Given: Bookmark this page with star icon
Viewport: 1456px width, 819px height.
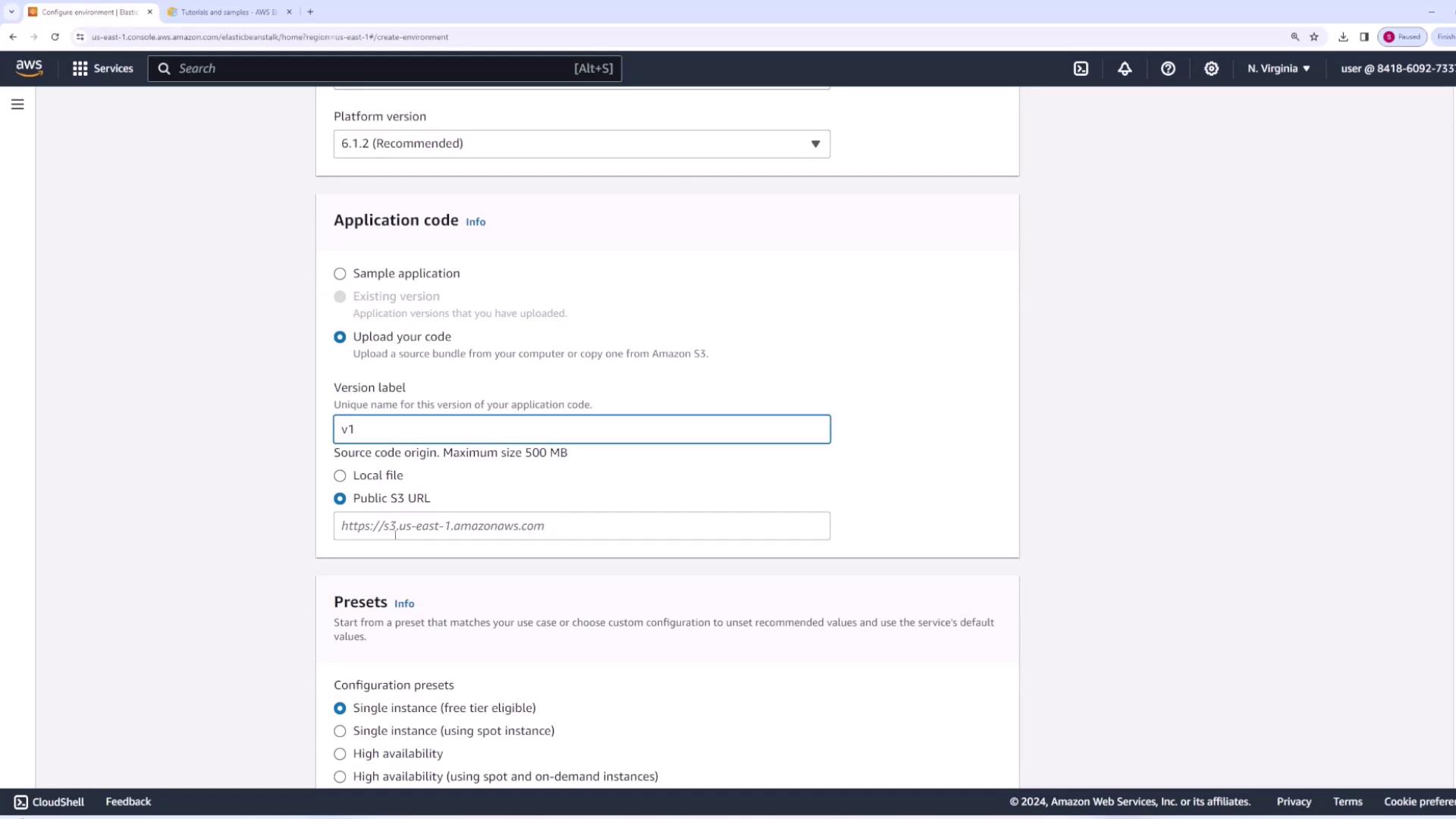Looking at the screenshot, I should [x=1314, y=36].
